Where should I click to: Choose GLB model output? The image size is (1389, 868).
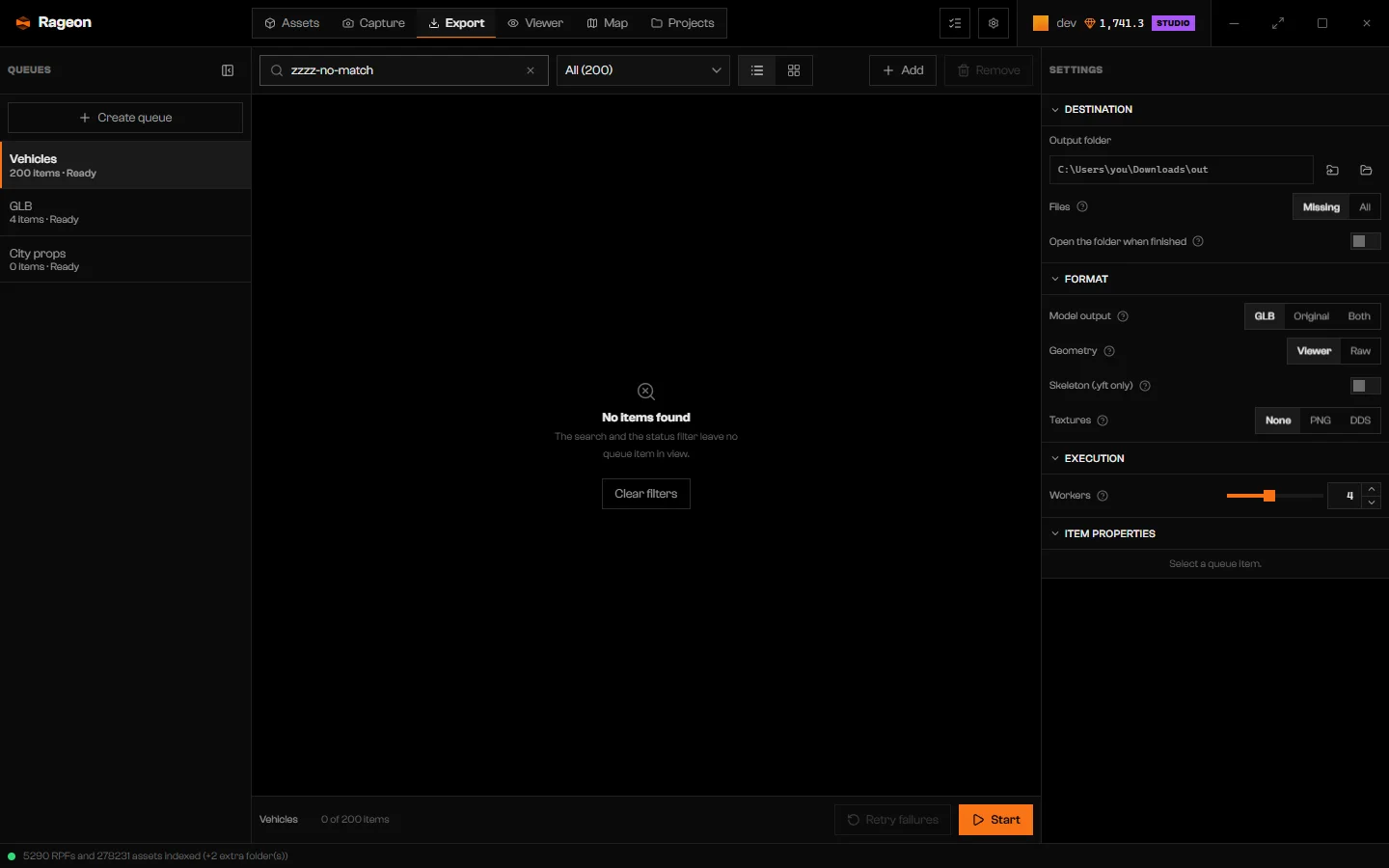coord(1265,316)
